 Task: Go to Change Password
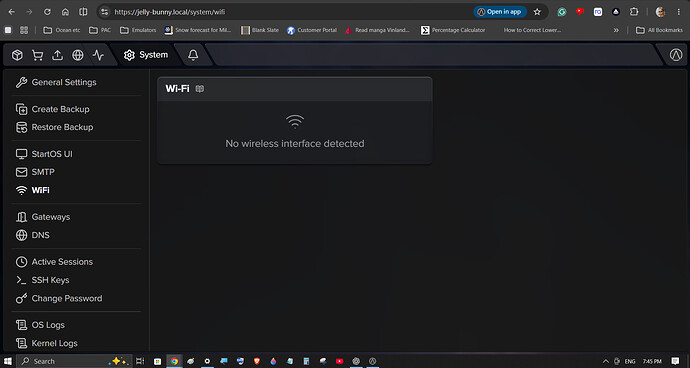[x=59, y=298]
